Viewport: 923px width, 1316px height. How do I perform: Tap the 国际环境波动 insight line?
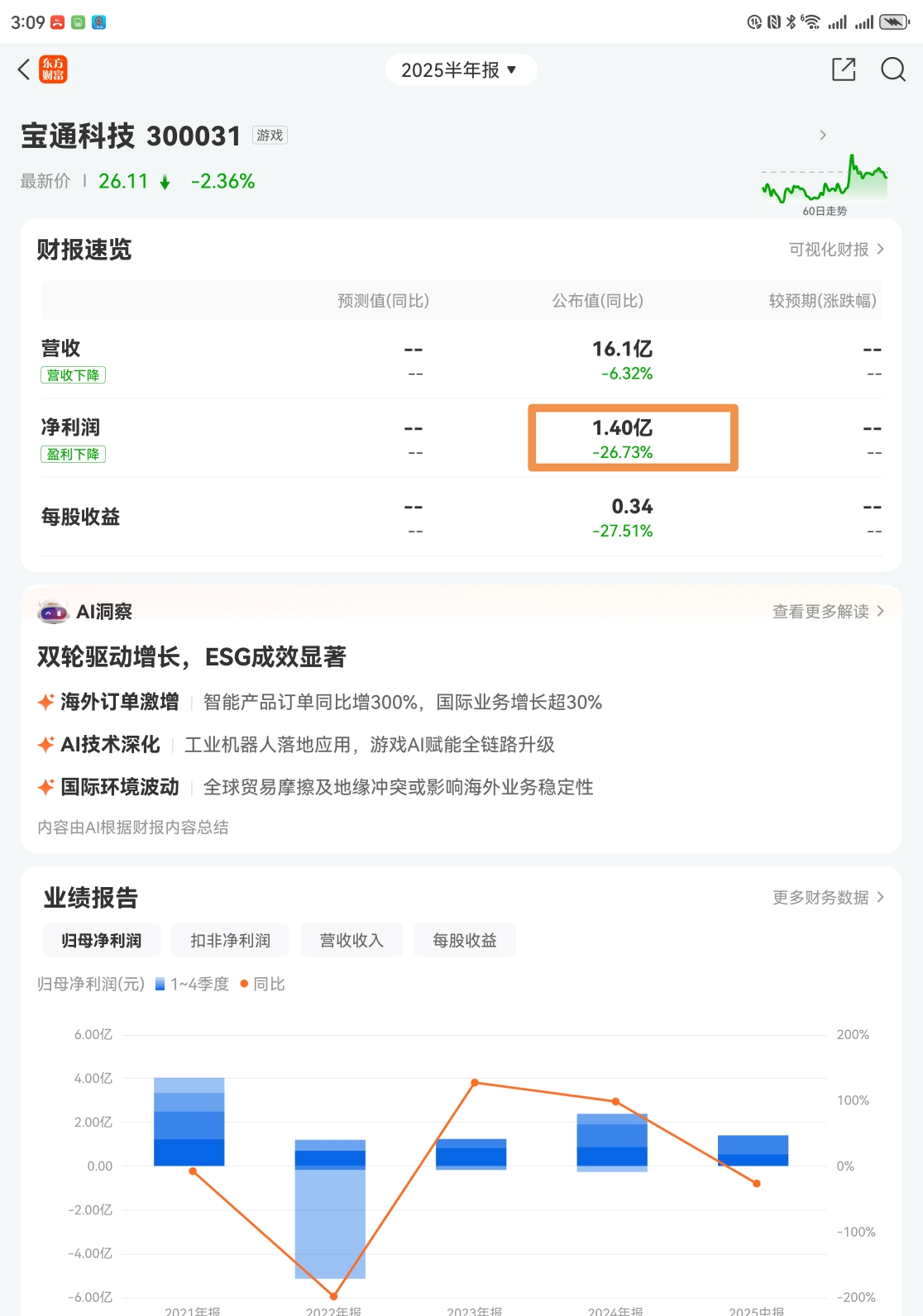click(315, 787)
